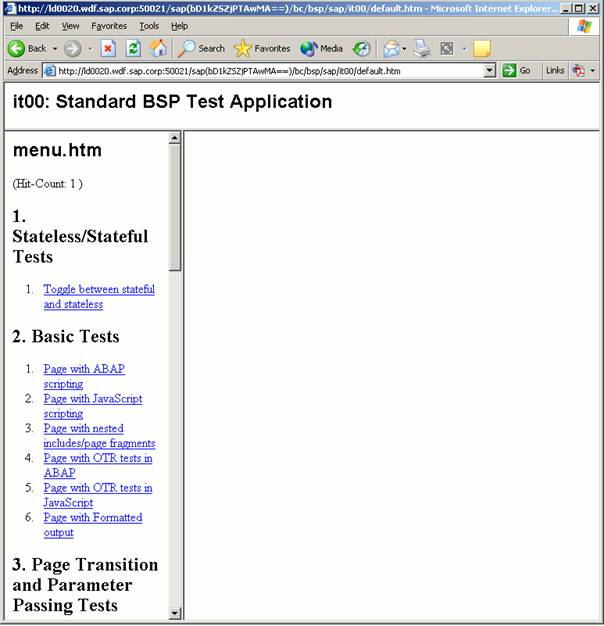Image resolution: width=604 pixels, height=626 pixels.
Task: Click the menu frame scrollbar down arrow
Action: [175, 613]
